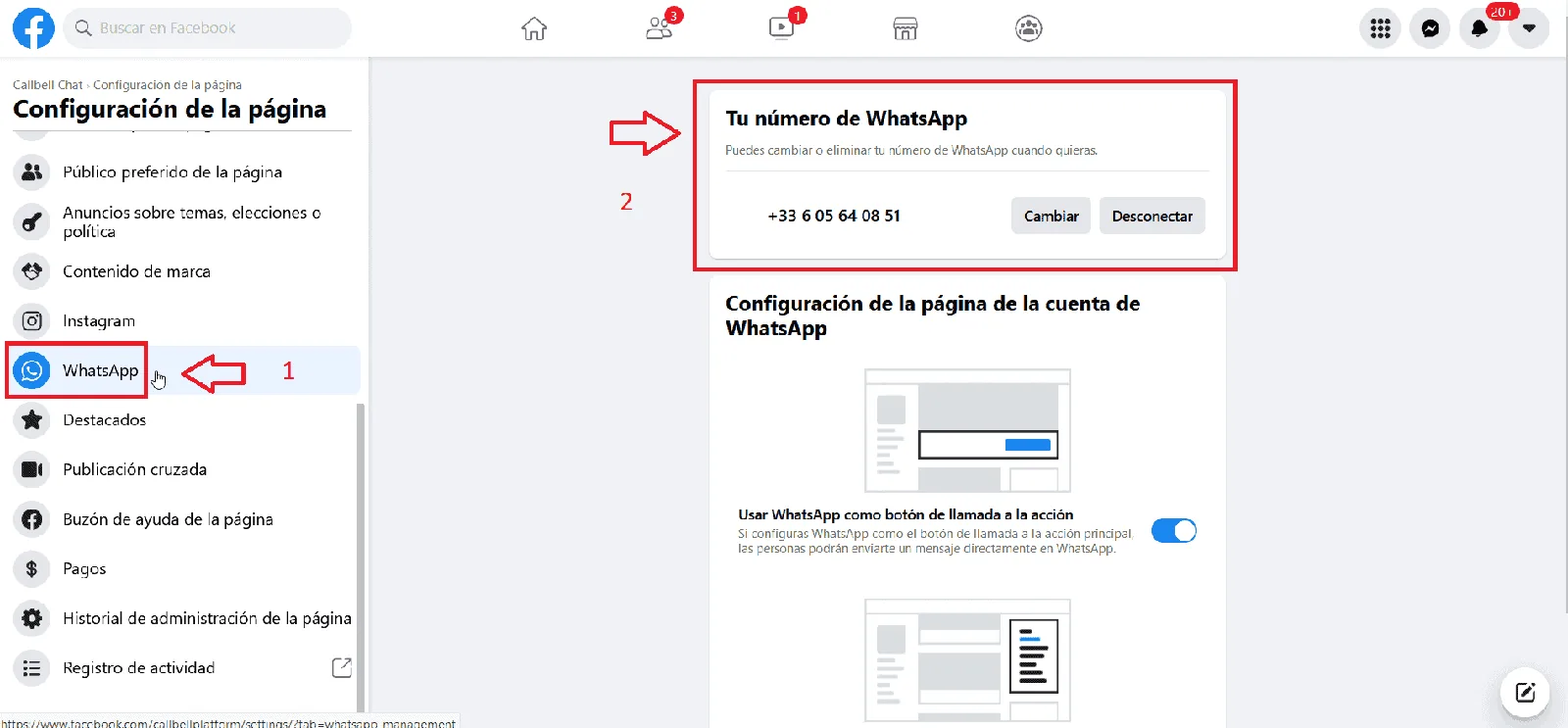Click the Desconectar button
The width and height of the screenshot is (1568, 728).
point(1152,216)
